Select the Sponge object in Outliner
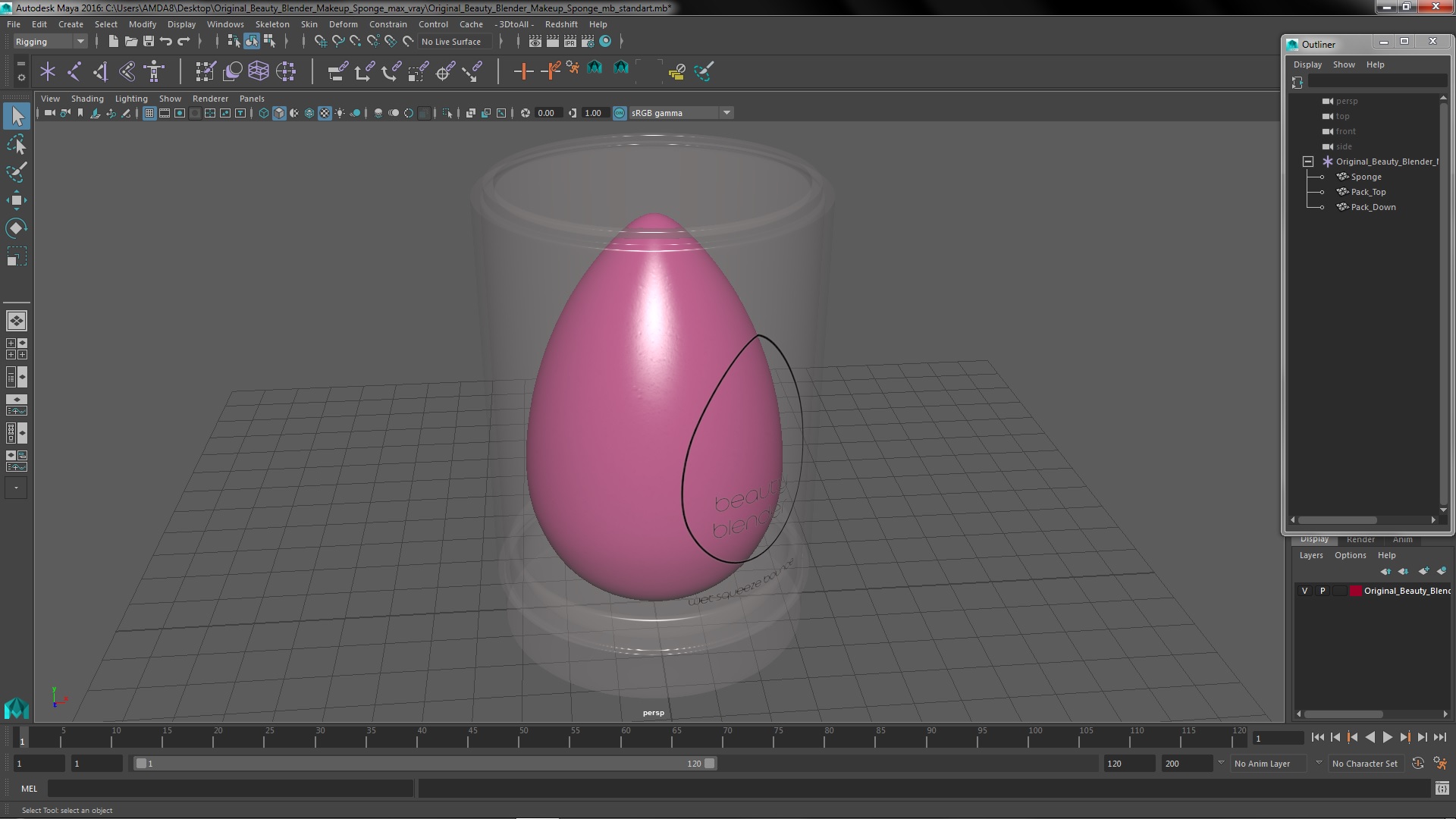 tap(1366, 177)
